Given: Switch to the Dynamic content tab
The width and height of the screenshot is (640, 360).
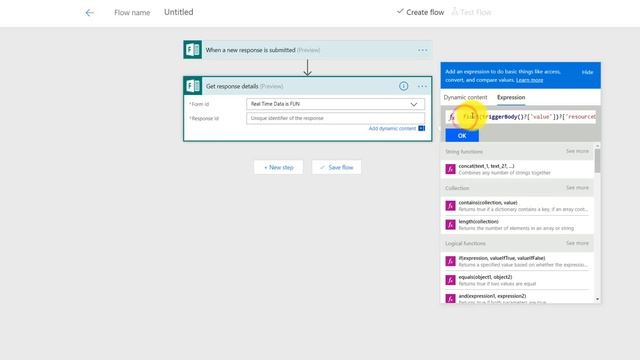Looking at the screenshot, I should point(465,98).
